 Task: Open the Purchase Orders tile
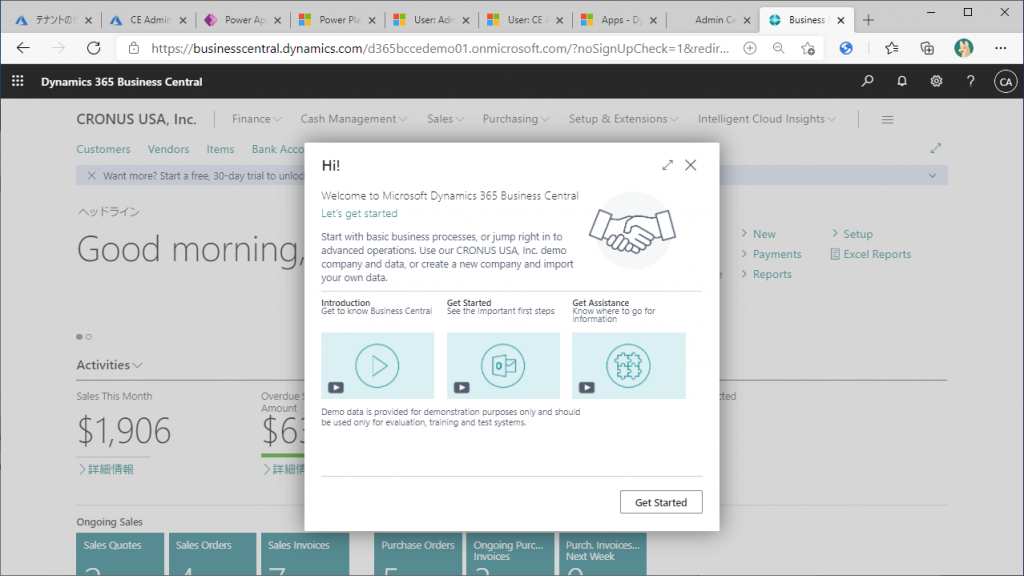coord(418,554)
